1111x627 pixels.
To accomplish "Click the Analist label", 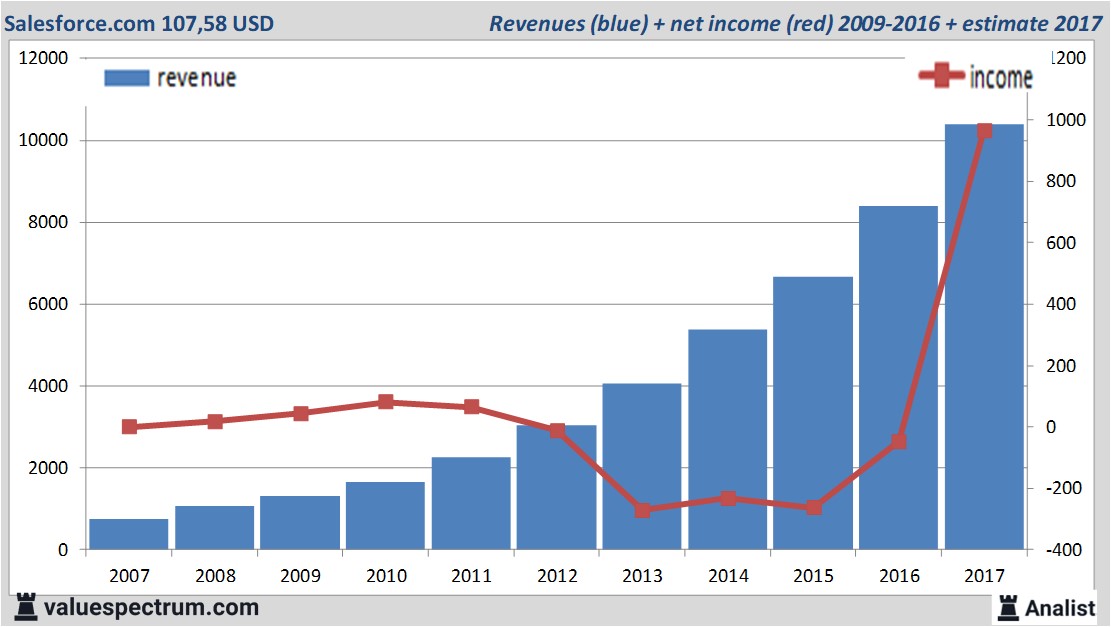I will (1060, 608).
